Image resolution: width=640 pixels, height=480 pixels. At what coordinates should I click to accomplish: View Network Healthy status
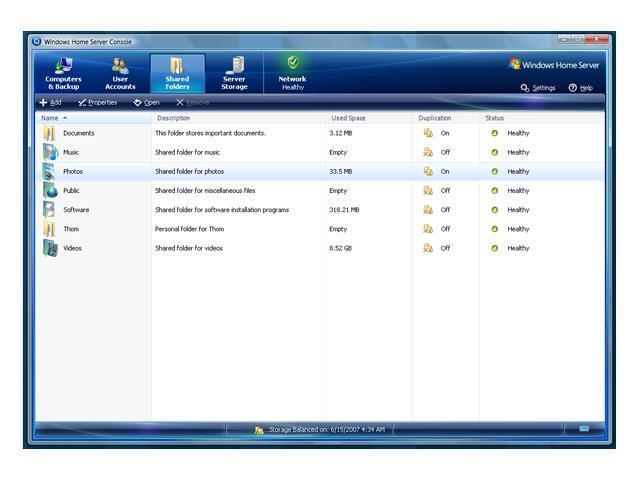pyautogui.click(x=292, y=73)
